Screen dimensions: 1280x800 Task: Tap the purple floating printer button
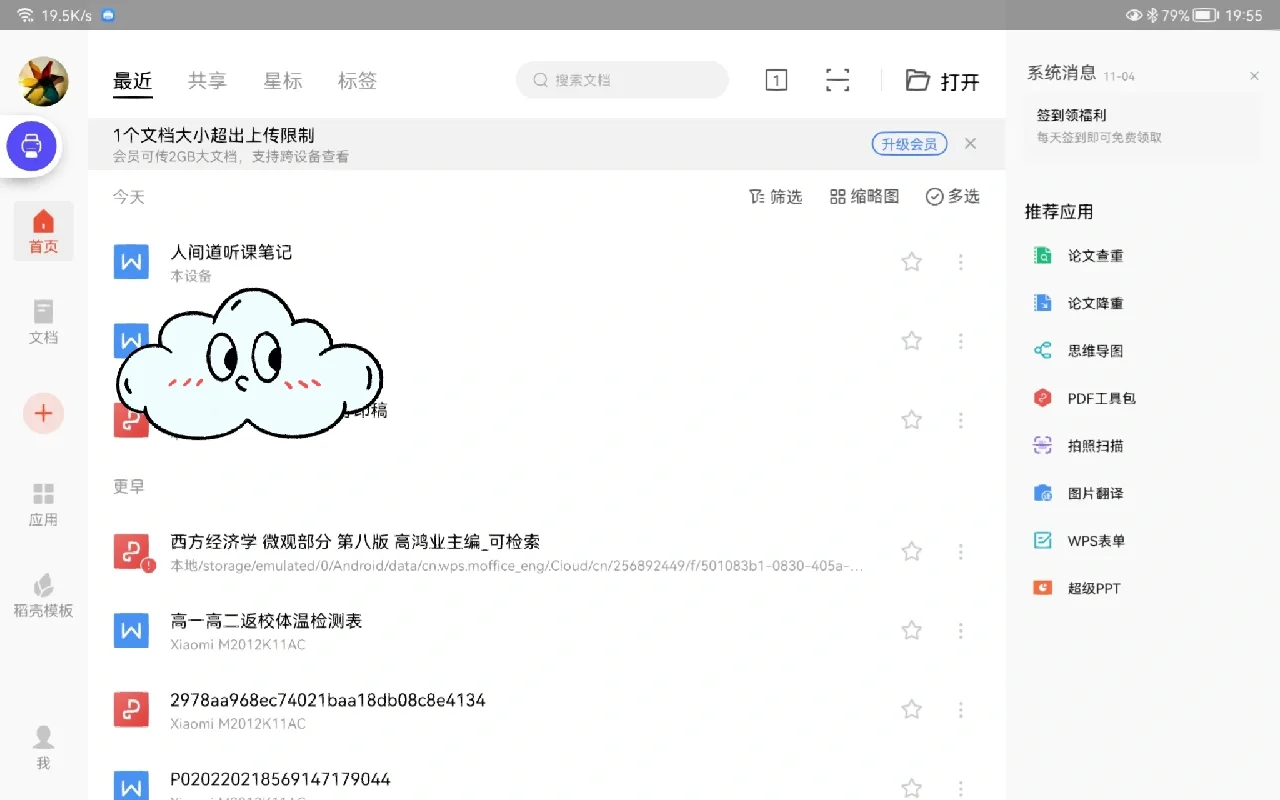tap(32, 146)
